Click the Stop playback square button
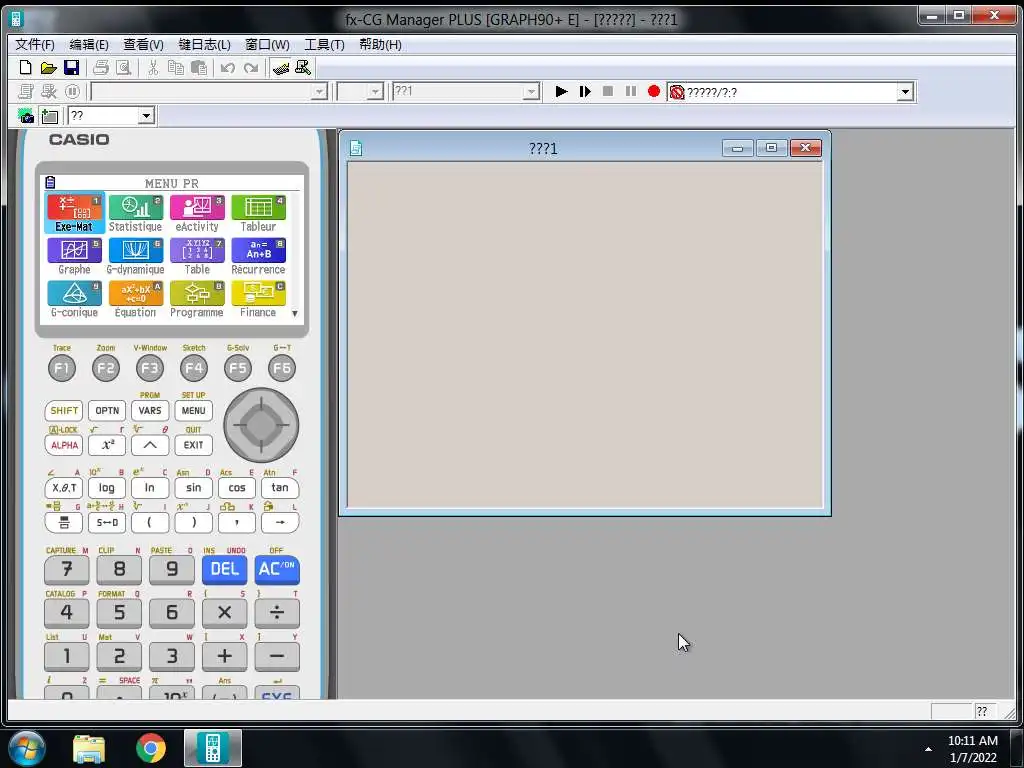 (x=607, y=91)
